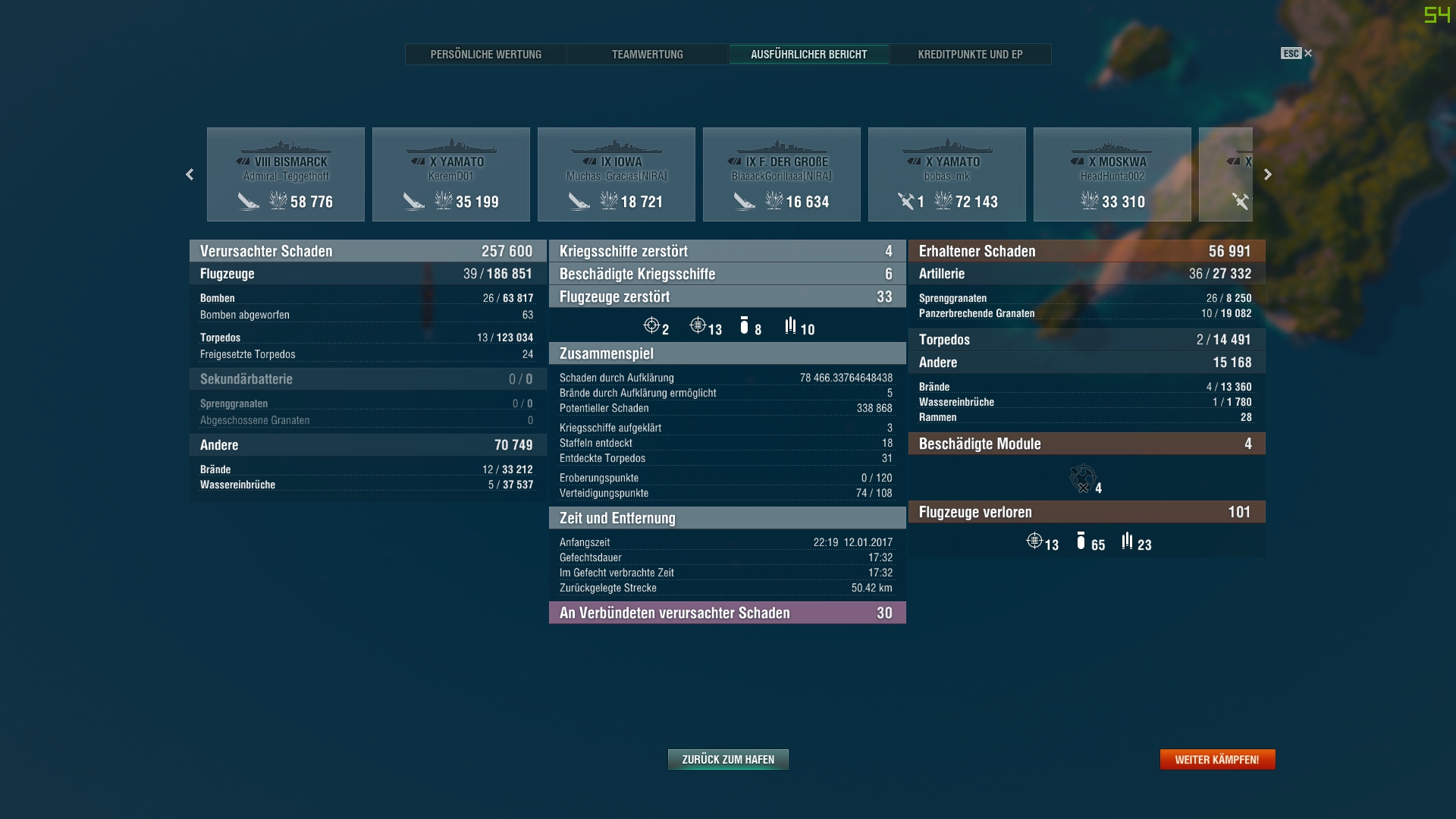Click damage splash icon on F. der Große
The height and width of the screenshot is (819, 1456).
pos(773,200)
